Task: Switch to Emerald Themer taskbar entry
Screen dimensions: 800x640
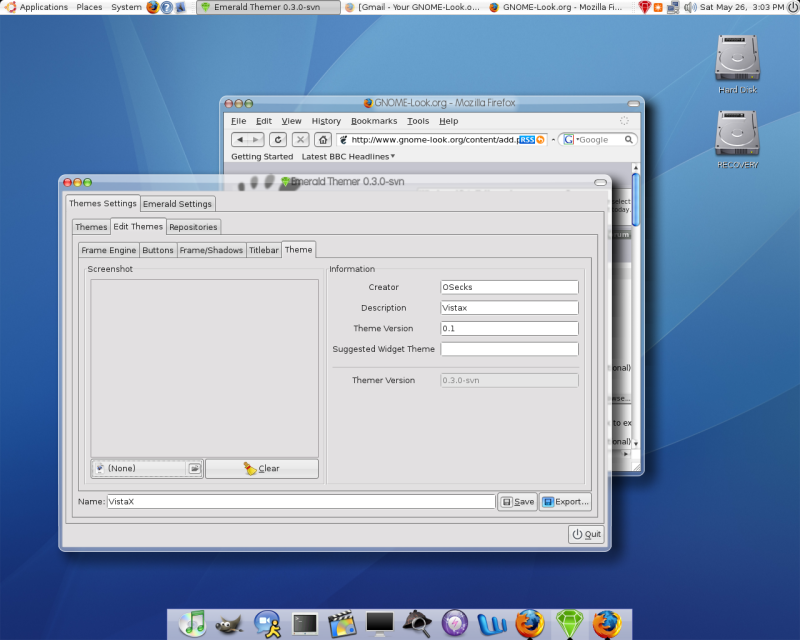Action: (x=268, y=7)
